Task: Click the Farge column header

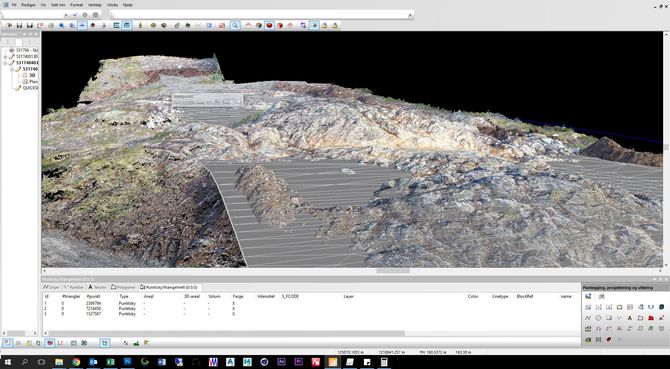Action: point(238,296)
